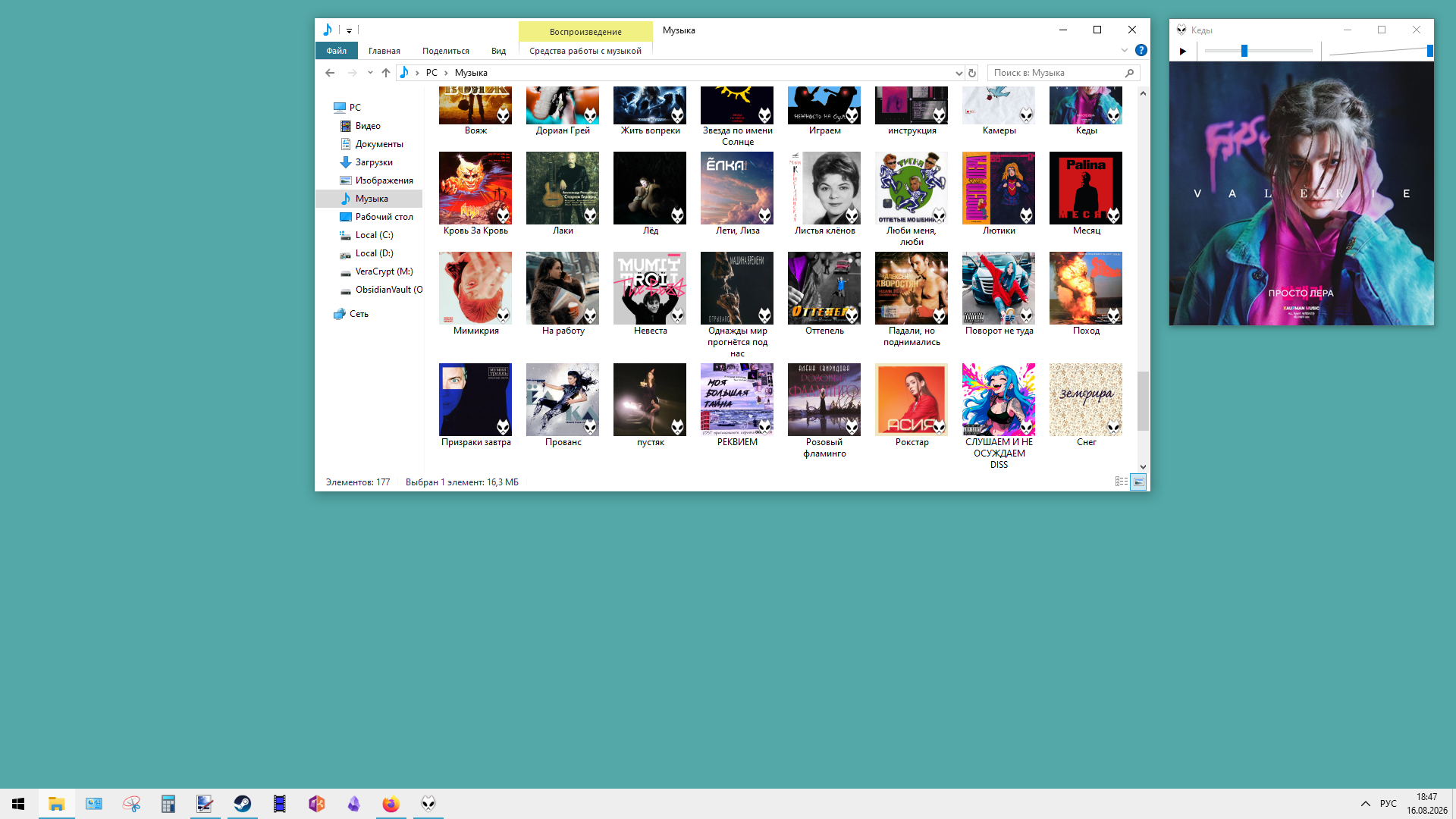Viewport: 1456px width, 819px height.
Task: Select the Лютики track
Action: pos(999,194)
